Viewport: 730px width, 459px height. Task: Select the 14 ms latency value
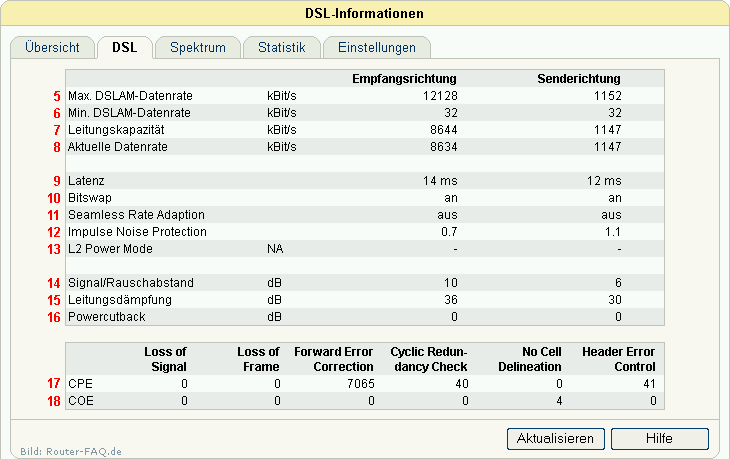[440, 181]
